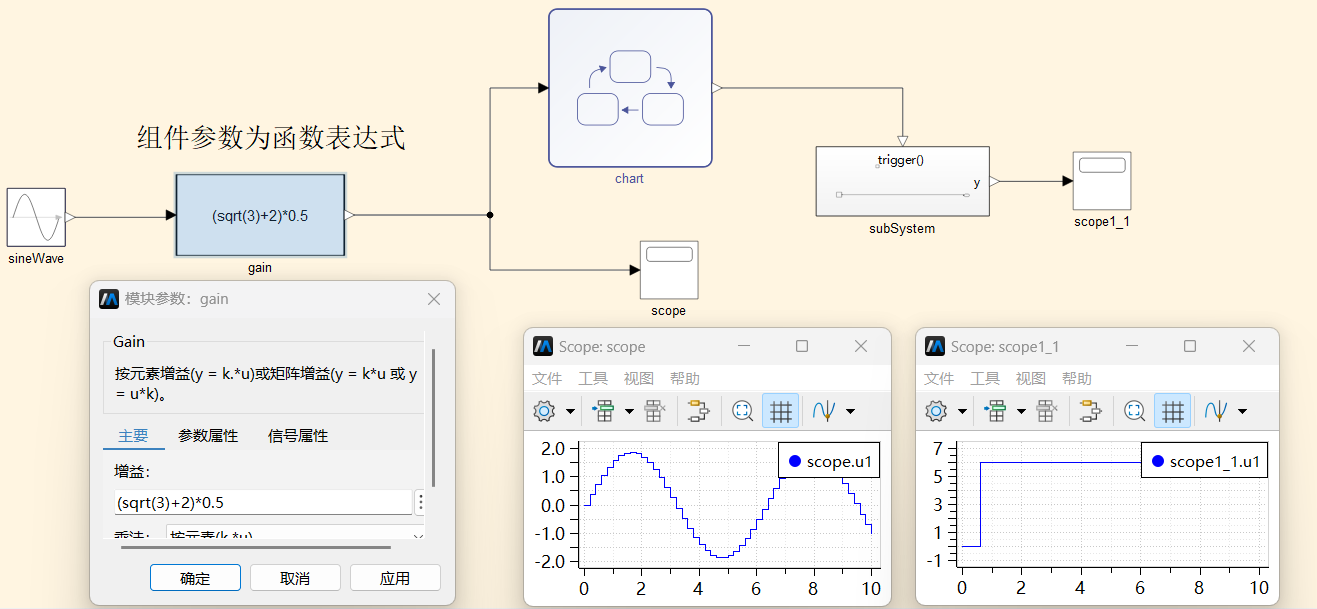The image size is (1317, 609).
Task: Expand settings gear dropdown arrow in Scope: scope
Action: coord(570,411)
